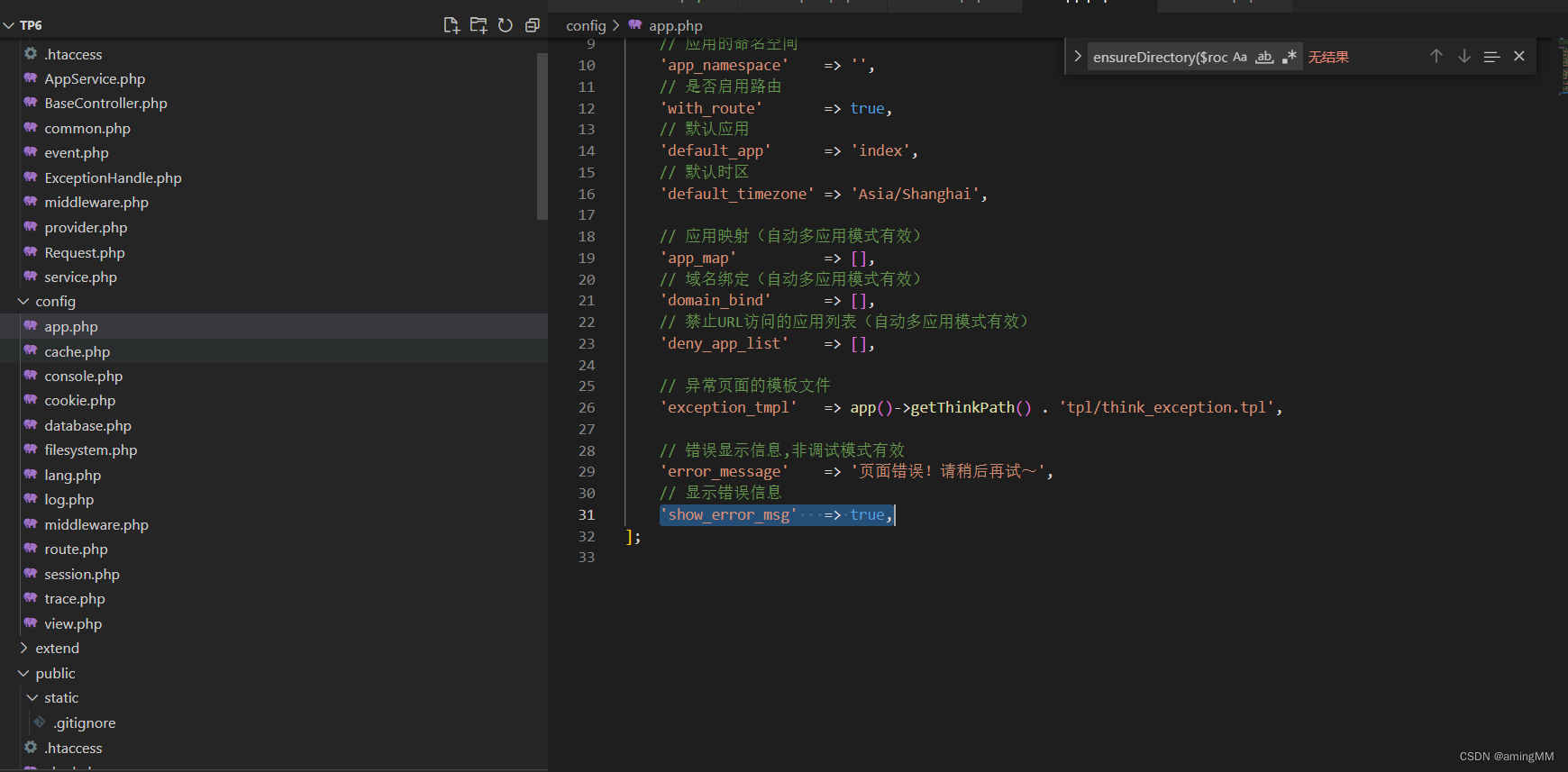Click the editor minimap
This screenshot has height=772, width=1568.
(x=1563, y=68)
